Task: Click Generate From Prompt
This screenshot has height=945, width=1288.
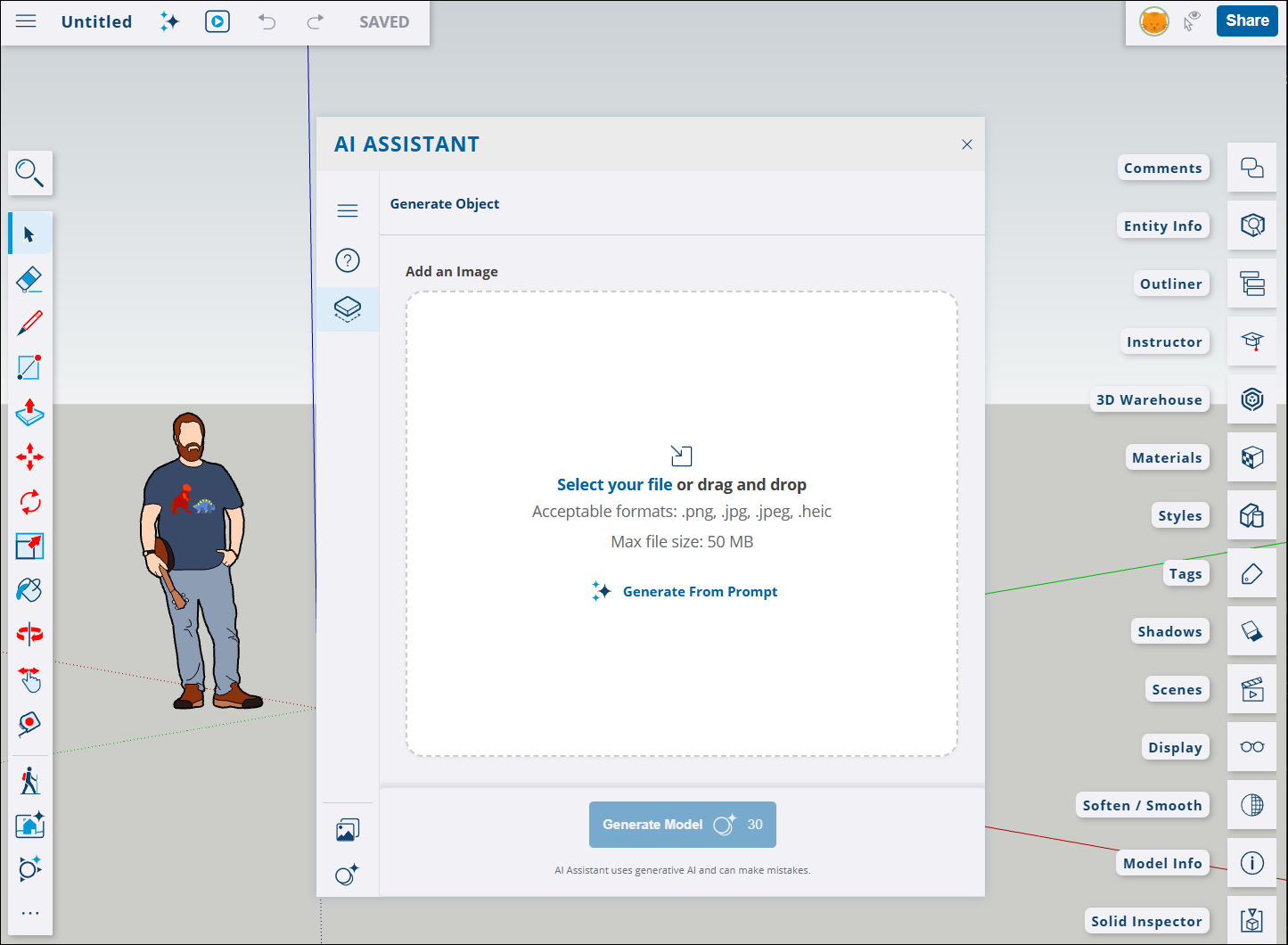Action: (700, 591)
